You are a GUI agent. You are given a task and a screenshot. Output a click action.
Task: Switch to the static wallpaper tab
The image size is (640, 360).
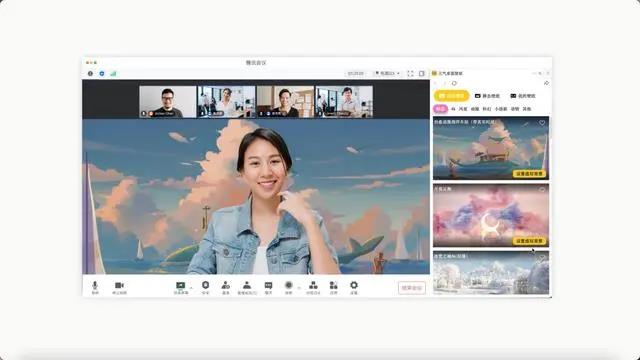[487, 96]
